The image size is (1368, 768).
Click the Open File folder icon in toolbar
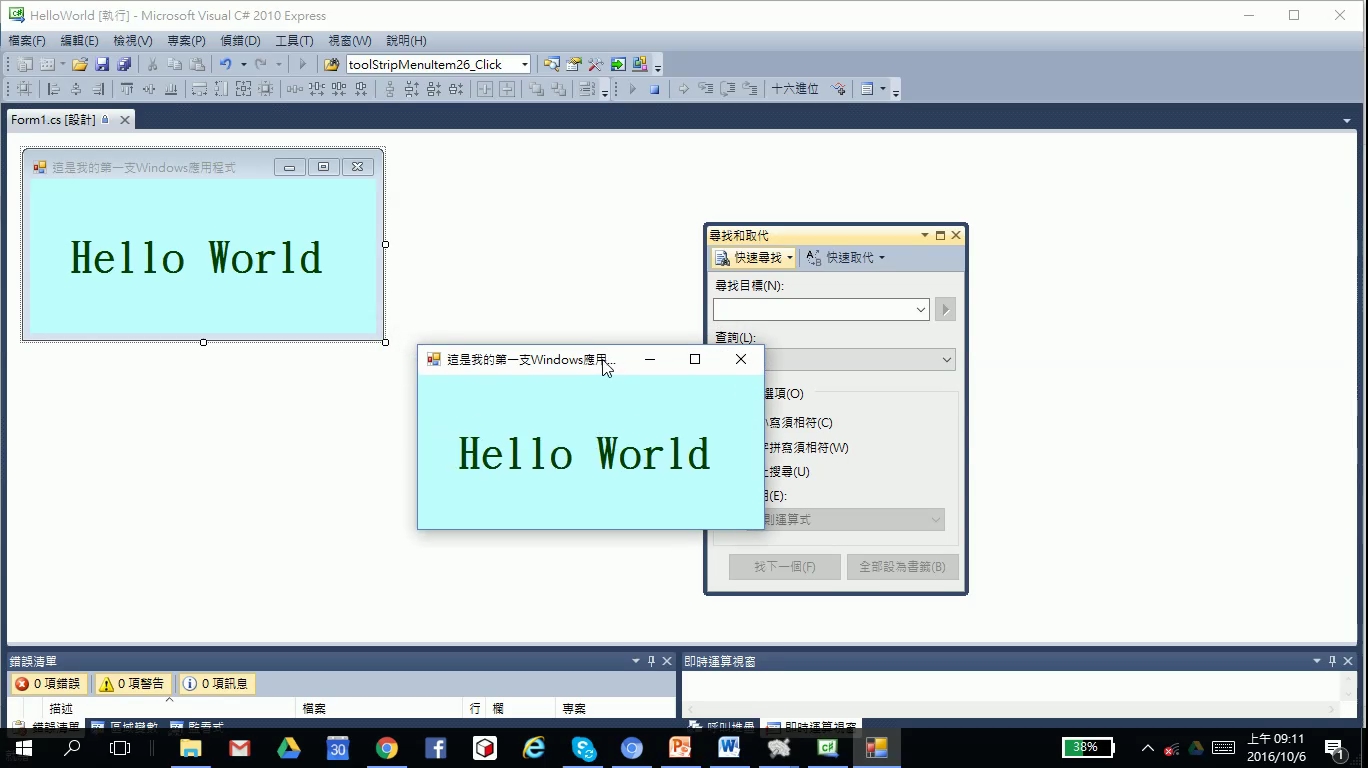(x=79, y=64)
